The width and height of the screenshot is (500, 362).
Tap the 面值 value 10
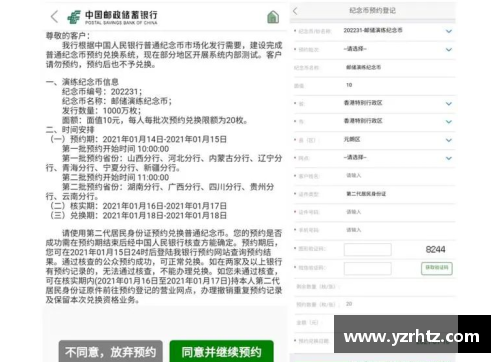click(349, 85)
